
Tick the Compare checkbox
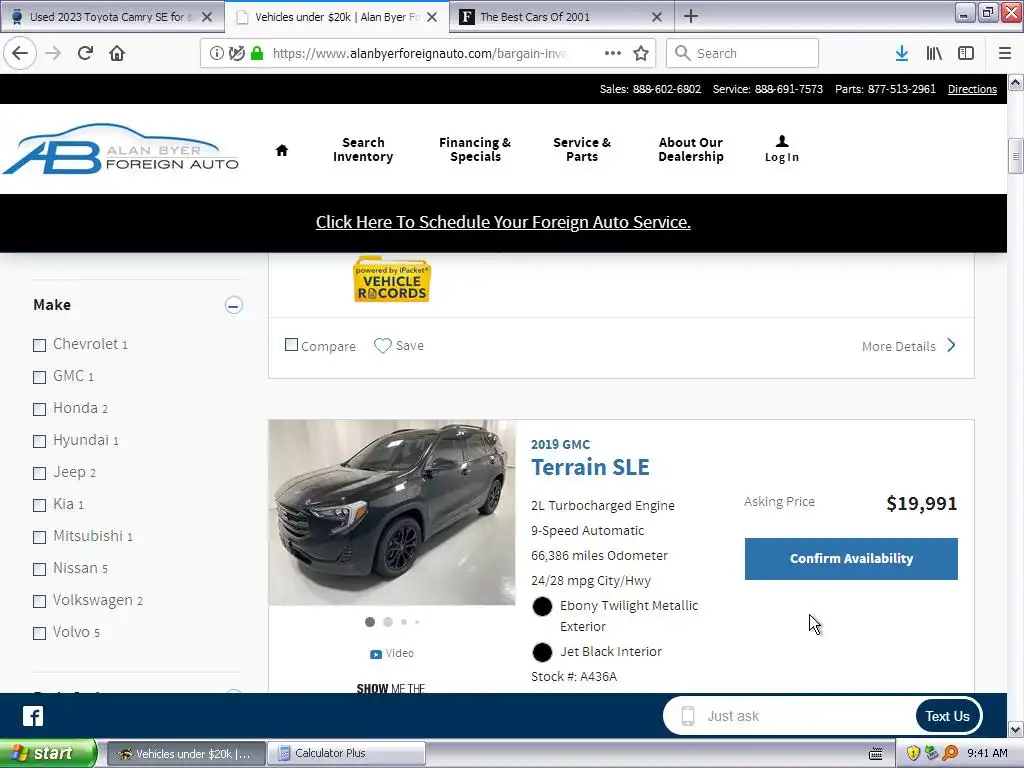pyautogui.click(x=291, y=344)
